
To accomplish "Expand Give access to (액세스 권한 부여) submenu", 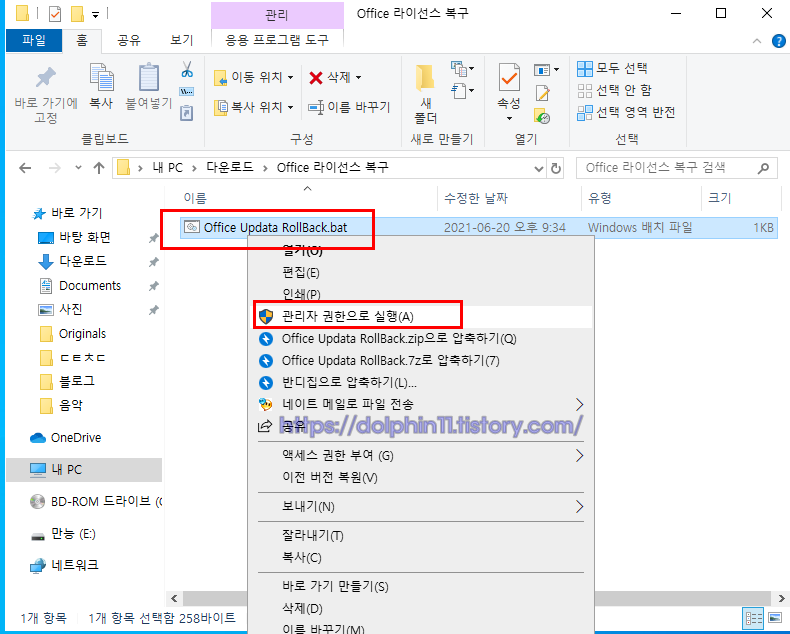I will (423, 456).
